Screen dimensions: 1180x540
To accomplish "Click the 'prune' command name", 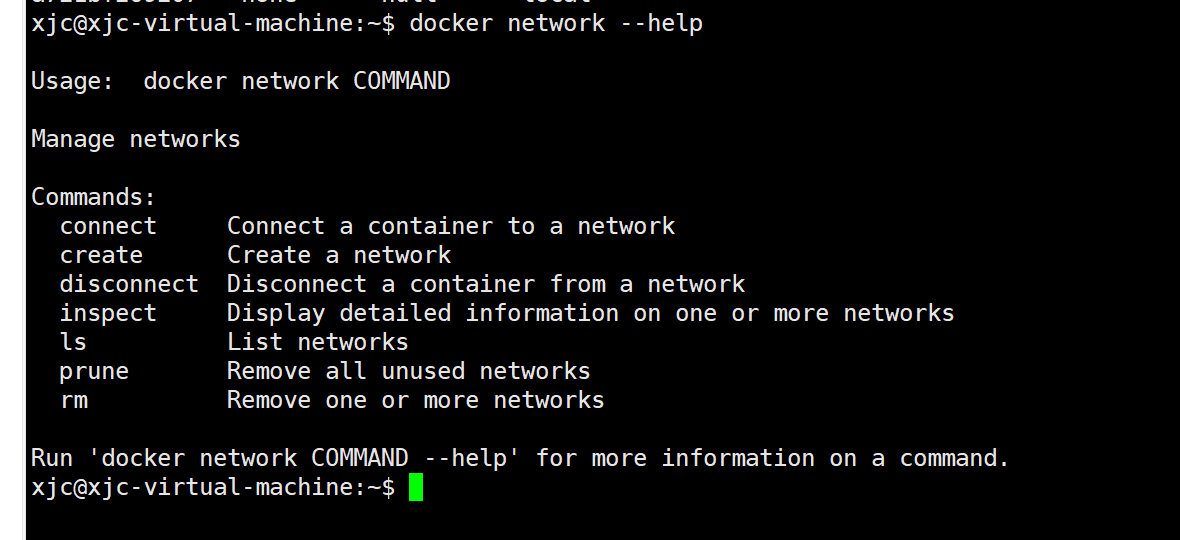I will pos(94,372).
